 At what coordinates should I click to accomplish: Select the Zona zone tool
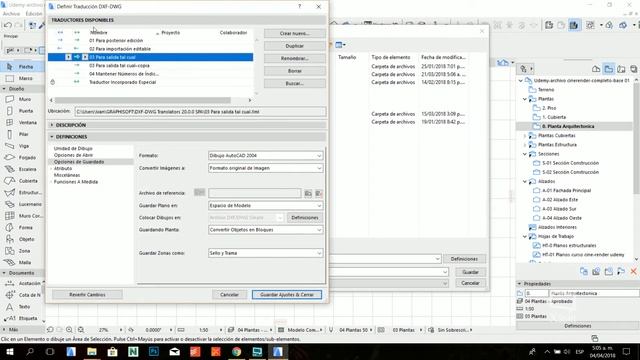[22, 251]
